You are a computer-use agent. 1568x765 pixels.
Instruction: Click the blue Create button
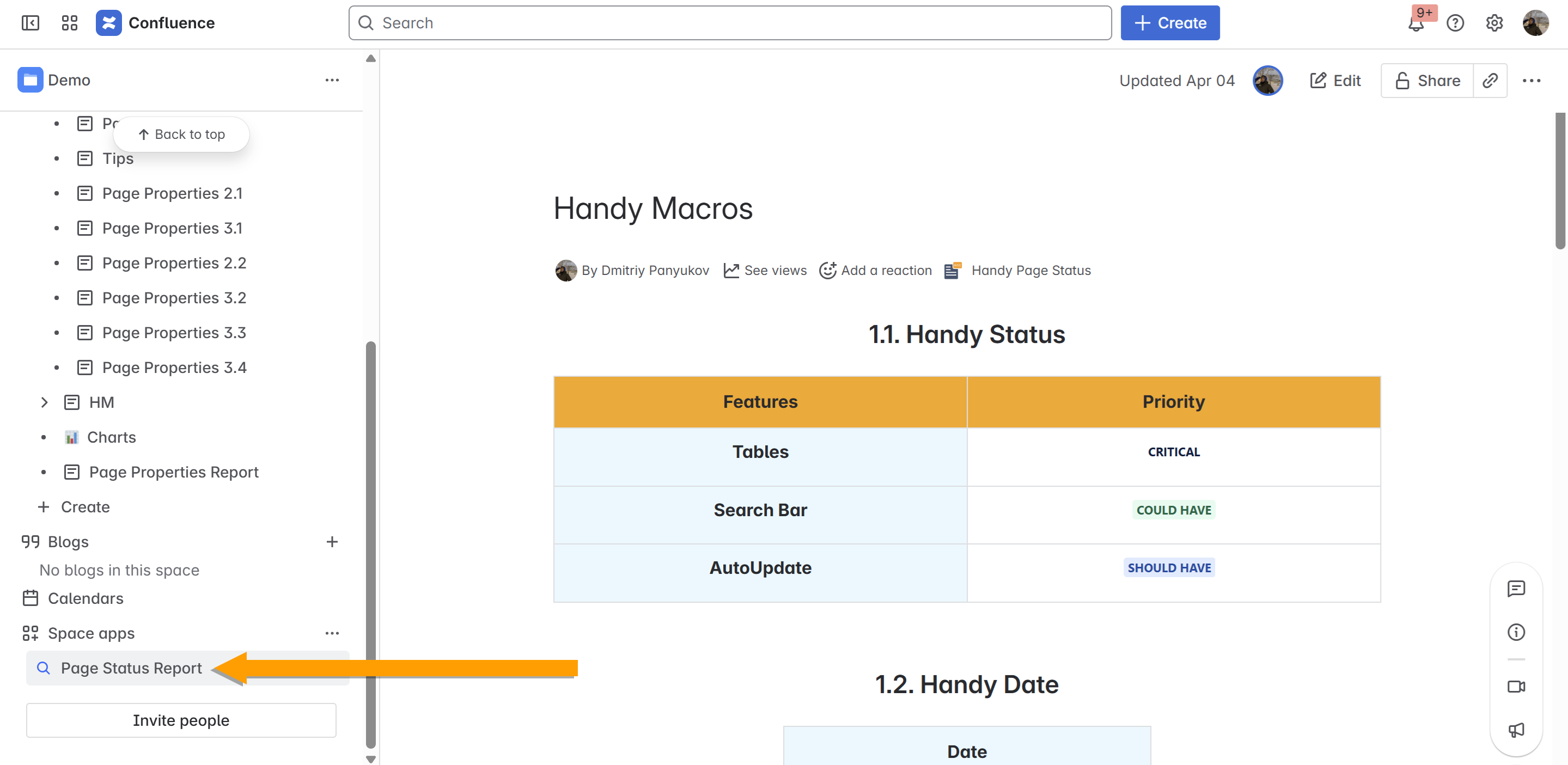[1169, 23]
